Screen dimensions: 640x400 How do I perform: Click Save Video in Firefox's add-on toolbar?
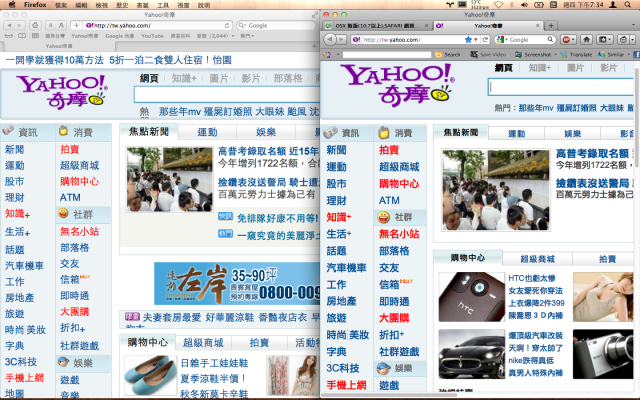tap(488, 54)
